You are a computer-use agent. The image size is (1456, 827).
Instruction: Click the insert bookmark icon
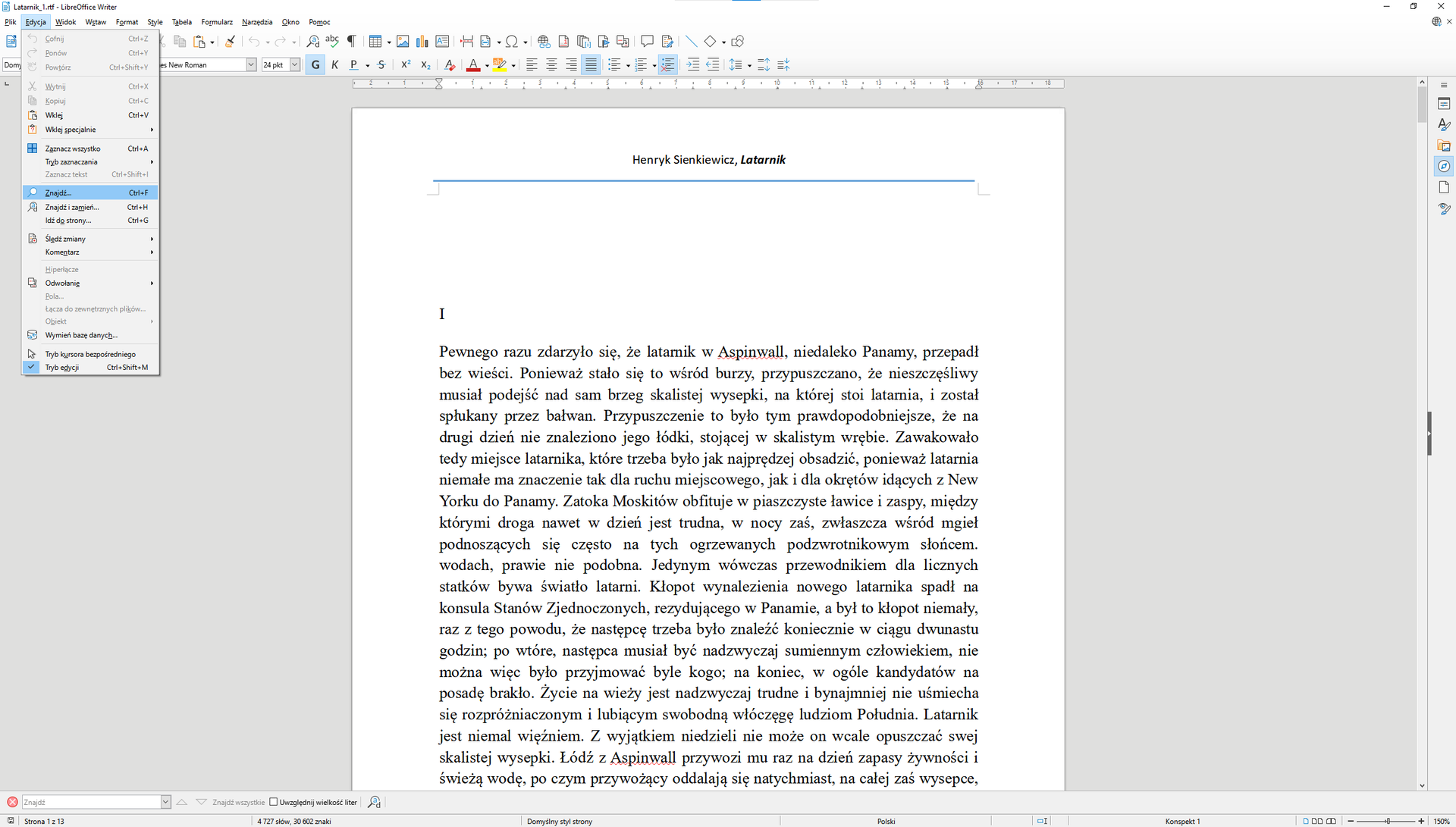point(603,42)
